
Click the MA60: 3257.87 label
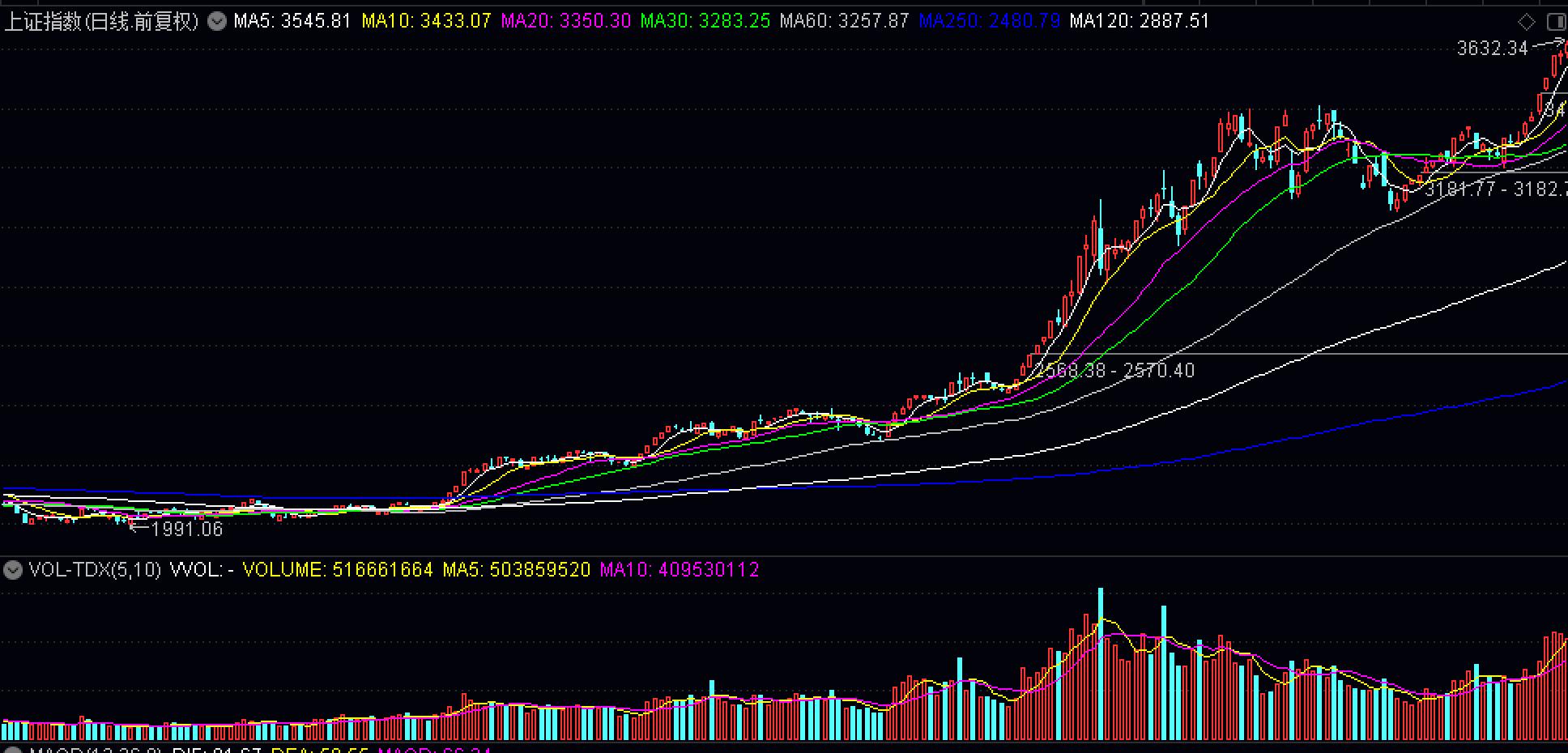845,20
